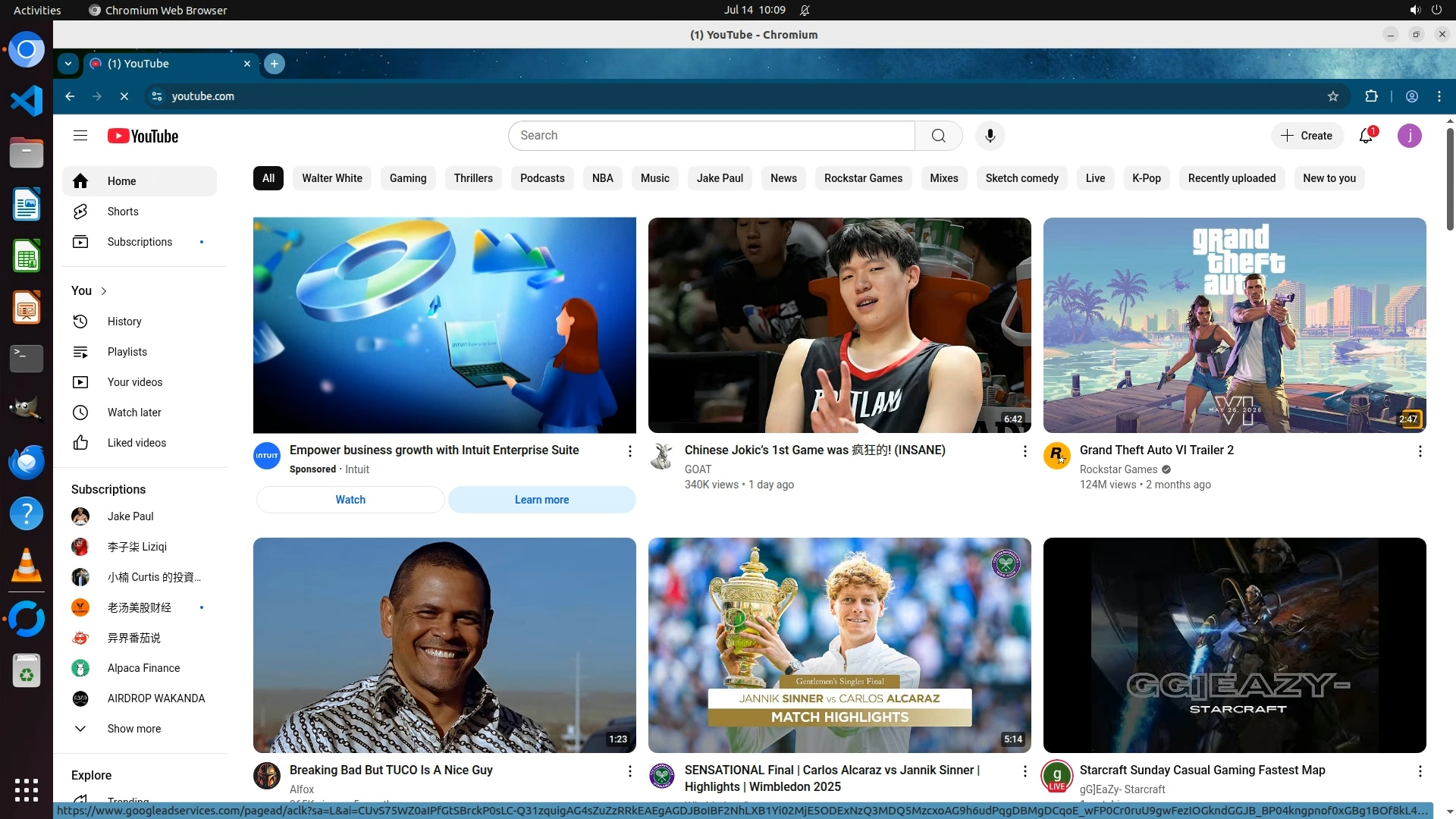
Task: Select the Podcasts filter chip
Action: pyautogui.click(x=542, y=178)
